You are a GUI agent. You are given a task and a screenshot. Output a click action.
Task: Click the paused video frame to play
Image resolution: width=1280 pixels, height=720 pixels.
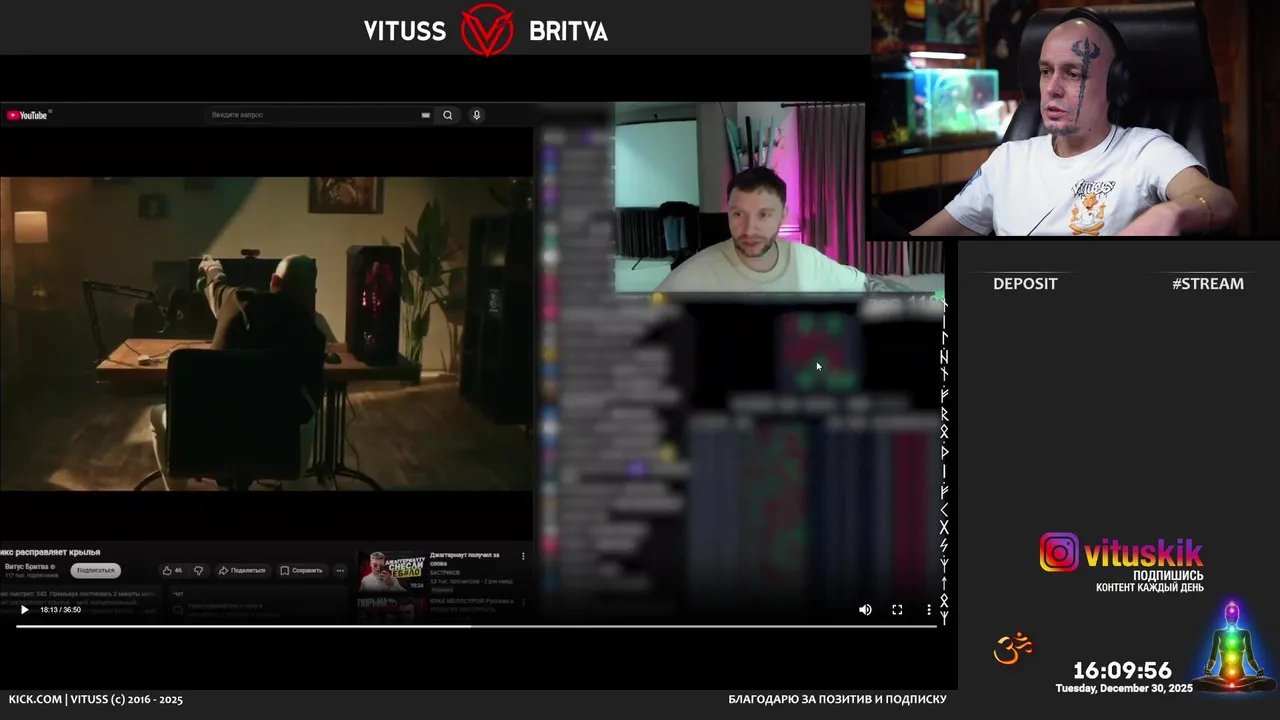(x=266, y=333)
